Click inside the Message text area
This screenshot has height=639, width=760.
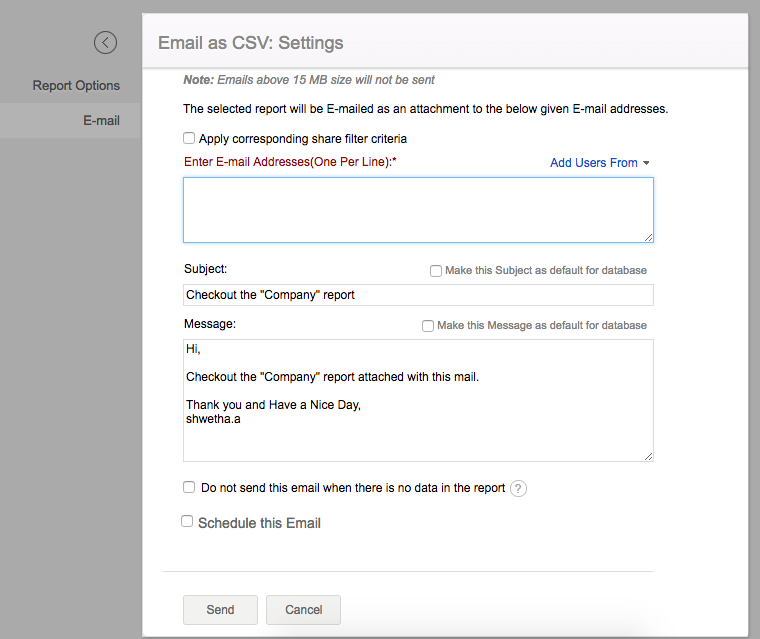[417, 400]
